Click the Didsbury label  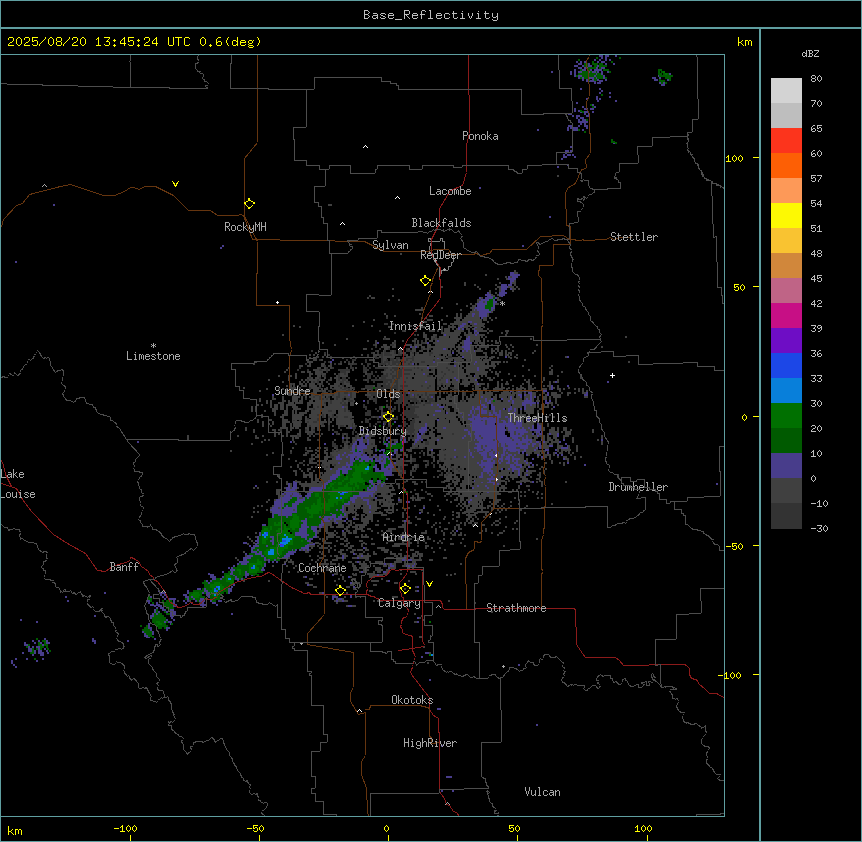tap(383, 431)
